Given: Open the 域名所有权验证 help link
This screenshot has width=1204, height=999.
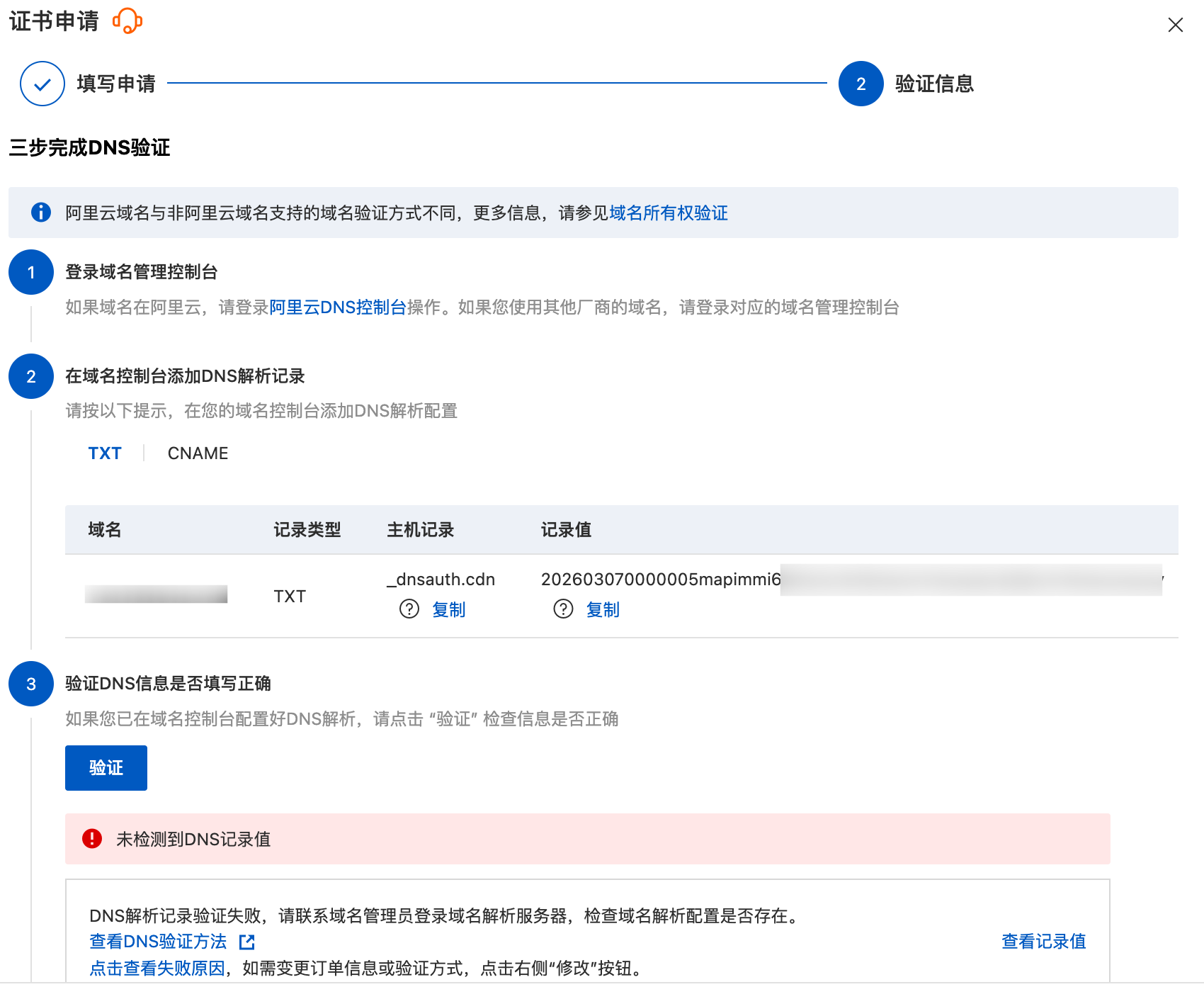Looking at the screenshot, I should 668,213.
